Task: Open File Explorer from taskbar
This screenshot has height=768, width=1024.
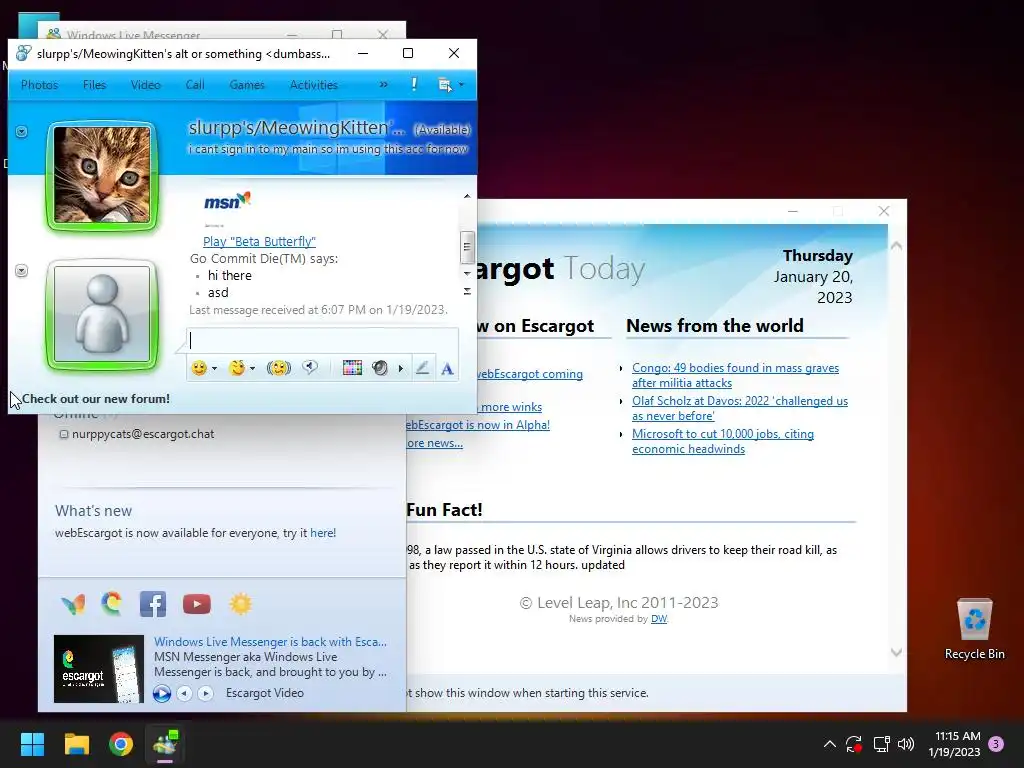Action: click(x=76, y=744)
